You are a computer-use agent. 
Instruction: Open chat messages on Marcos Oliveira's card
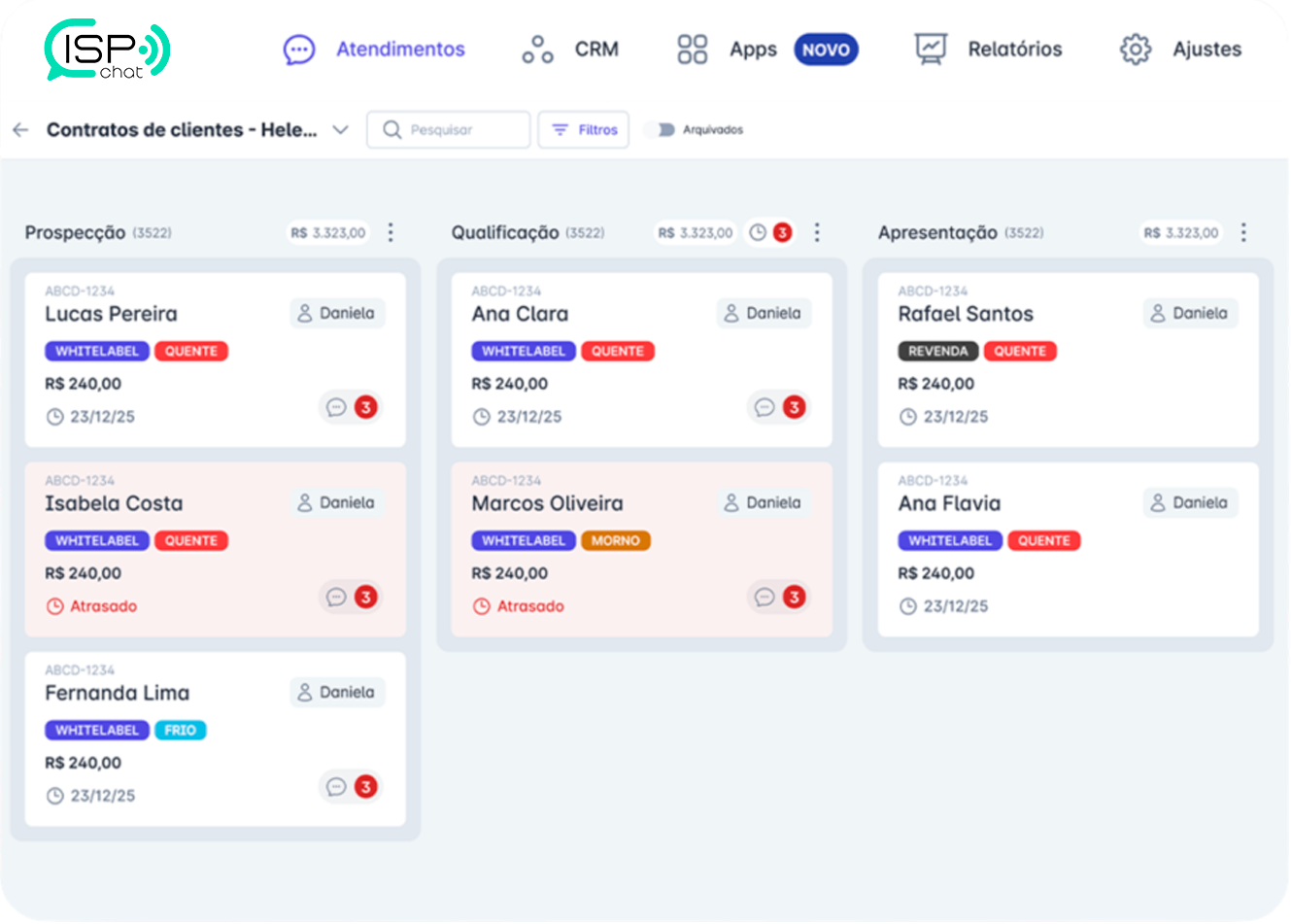point(779,597)
